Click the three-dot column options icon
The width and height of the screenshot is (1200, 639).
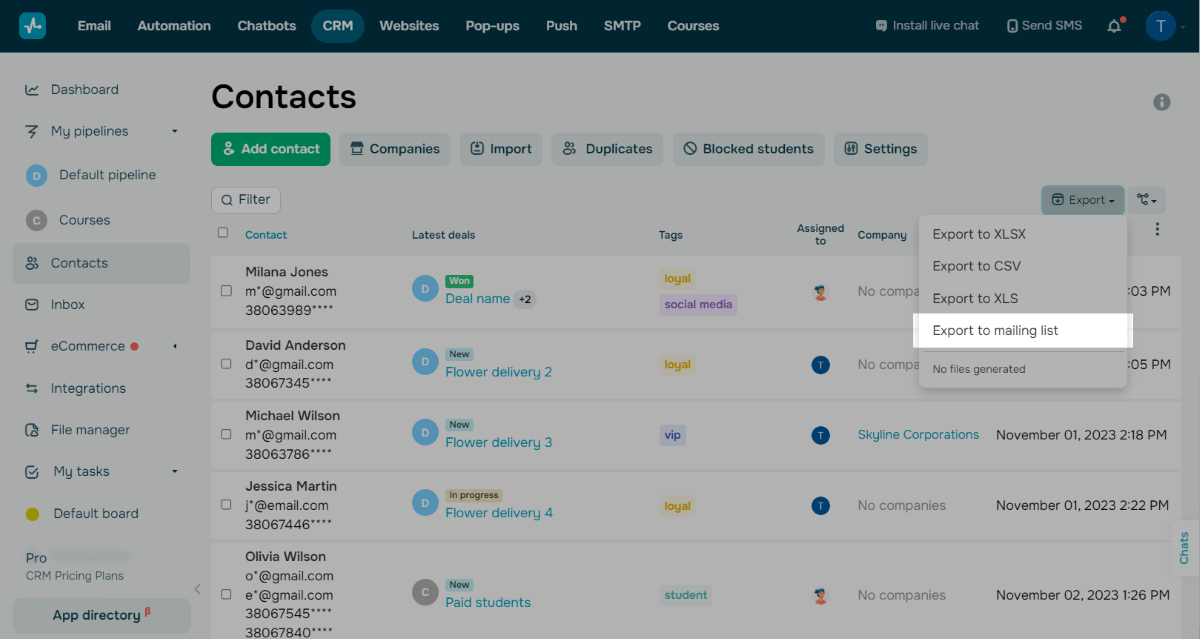click(x=1157, y=230)
